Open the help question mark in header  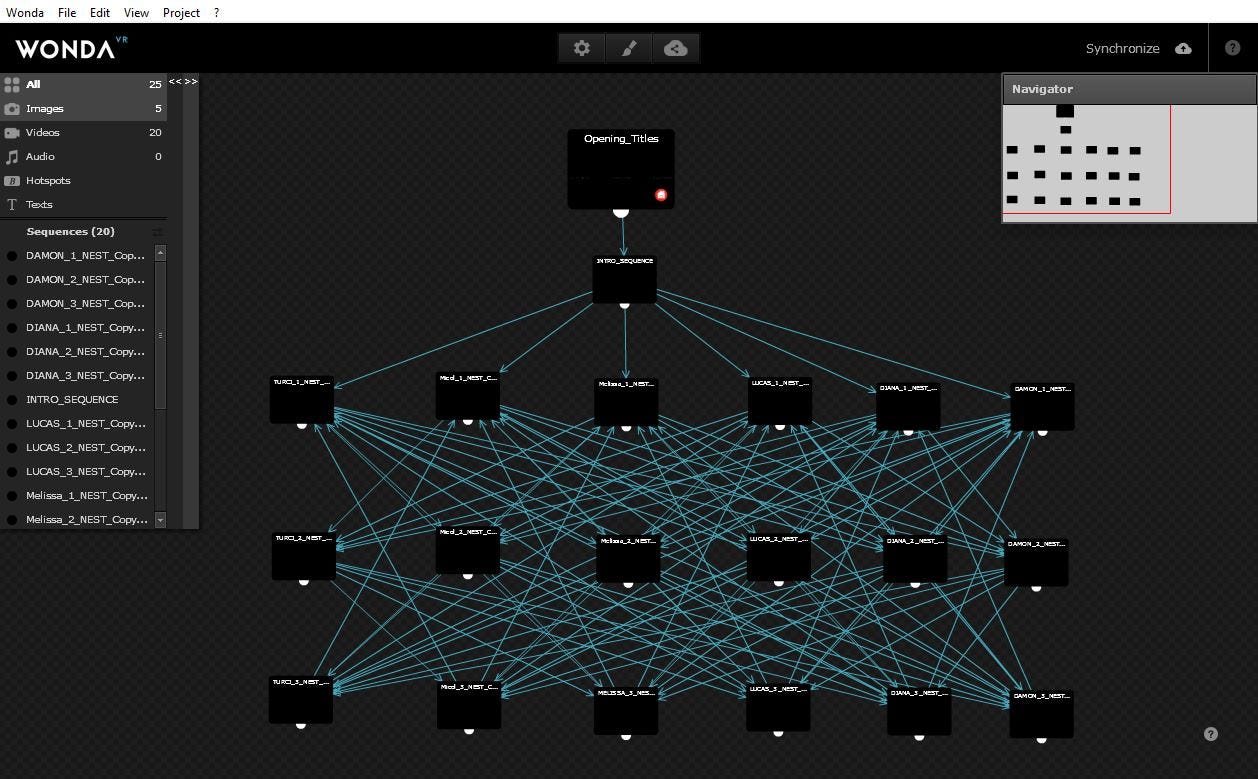1233,48
